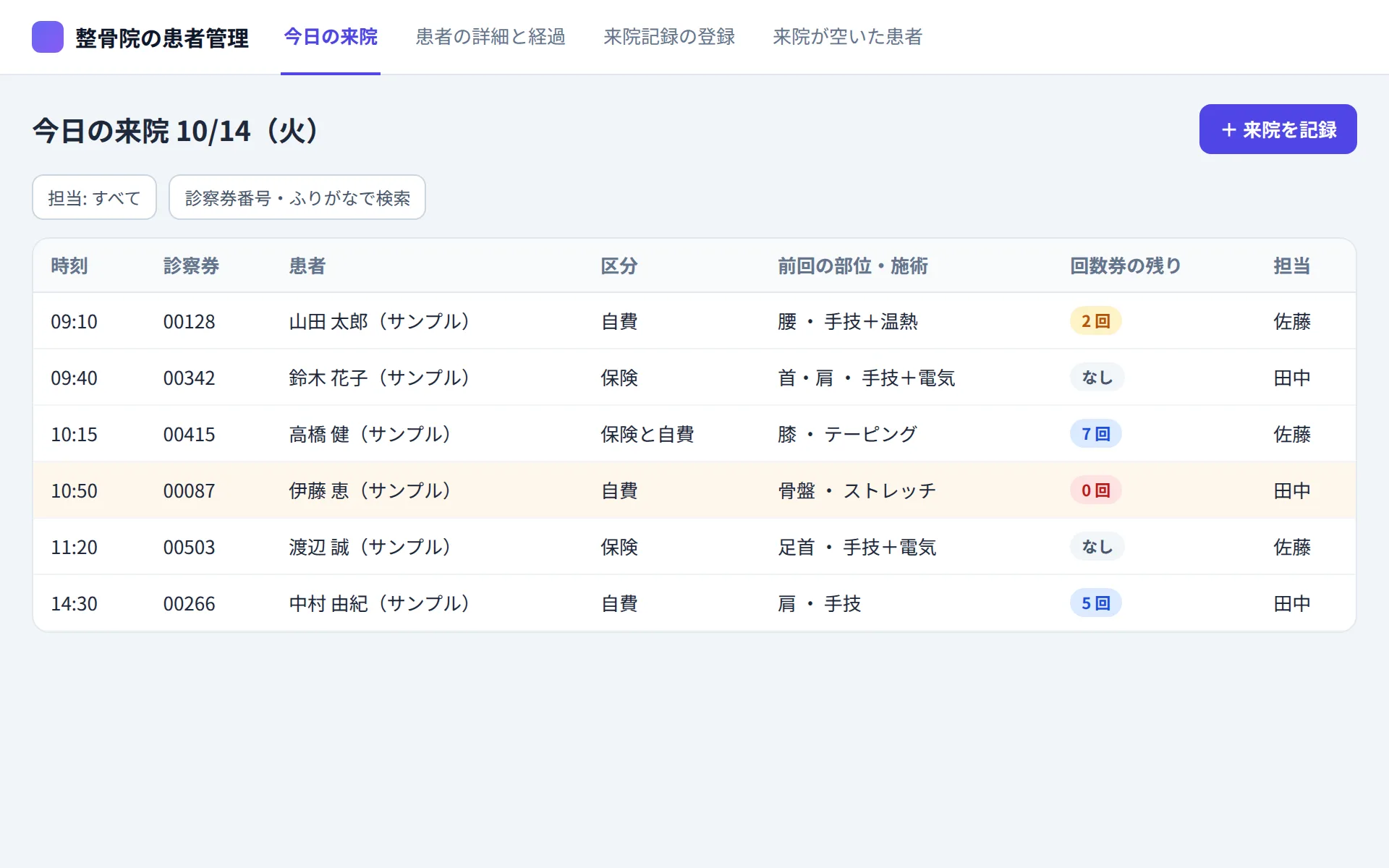Go to 来院が空いた患者 tab
Viewport: 1389px width, 868px height.
tap(848, 37)
